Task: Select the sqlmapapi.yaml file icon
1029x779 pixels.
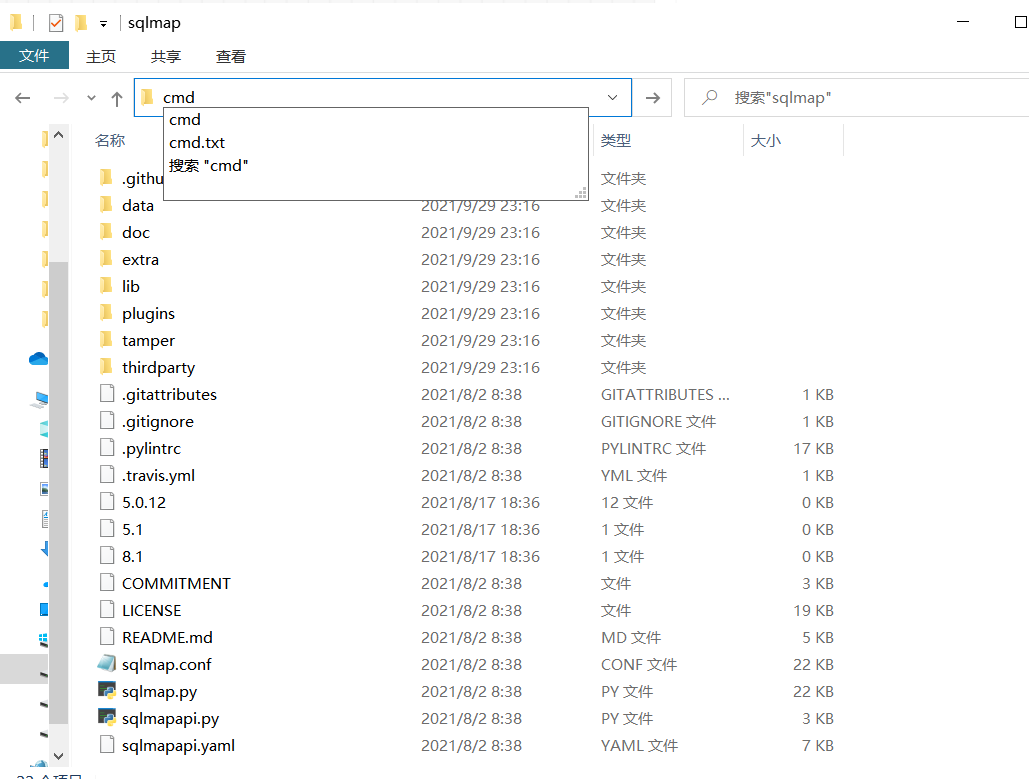Action: (x=107, y=744)
